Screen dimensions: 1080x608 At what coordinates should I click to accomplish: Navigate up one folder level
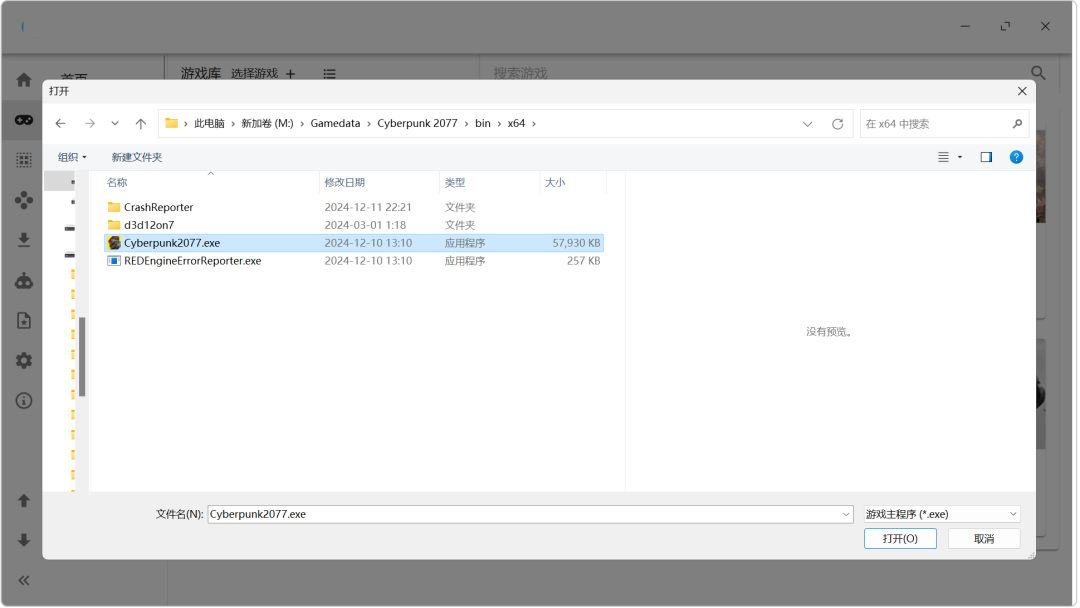pyautogui.click(x=141, y=123)
